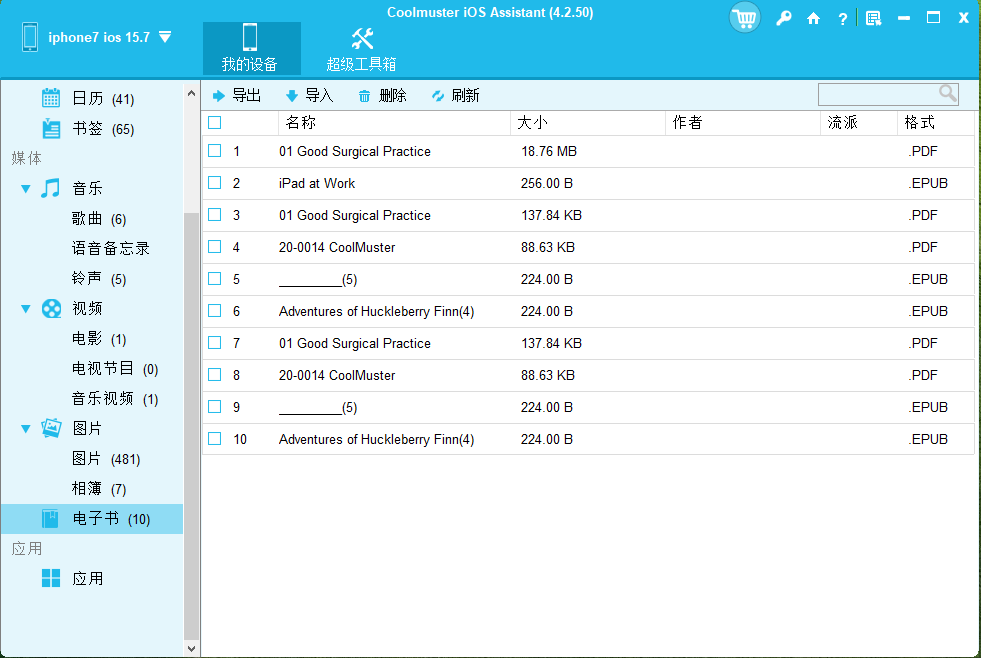Click the ebook icon beside 电子书
The image size is (981, 658).
50,519
